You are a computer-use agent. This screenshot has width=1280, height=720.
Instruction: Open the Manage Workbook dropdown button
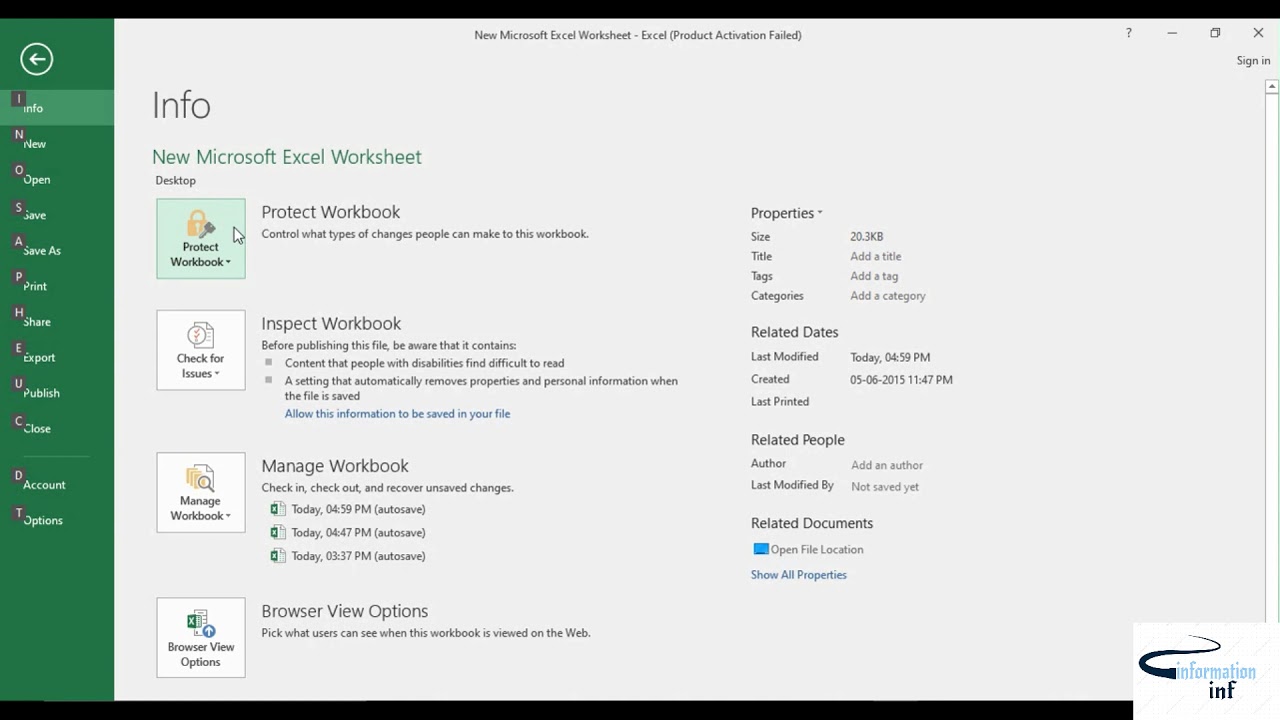point(200,492)
